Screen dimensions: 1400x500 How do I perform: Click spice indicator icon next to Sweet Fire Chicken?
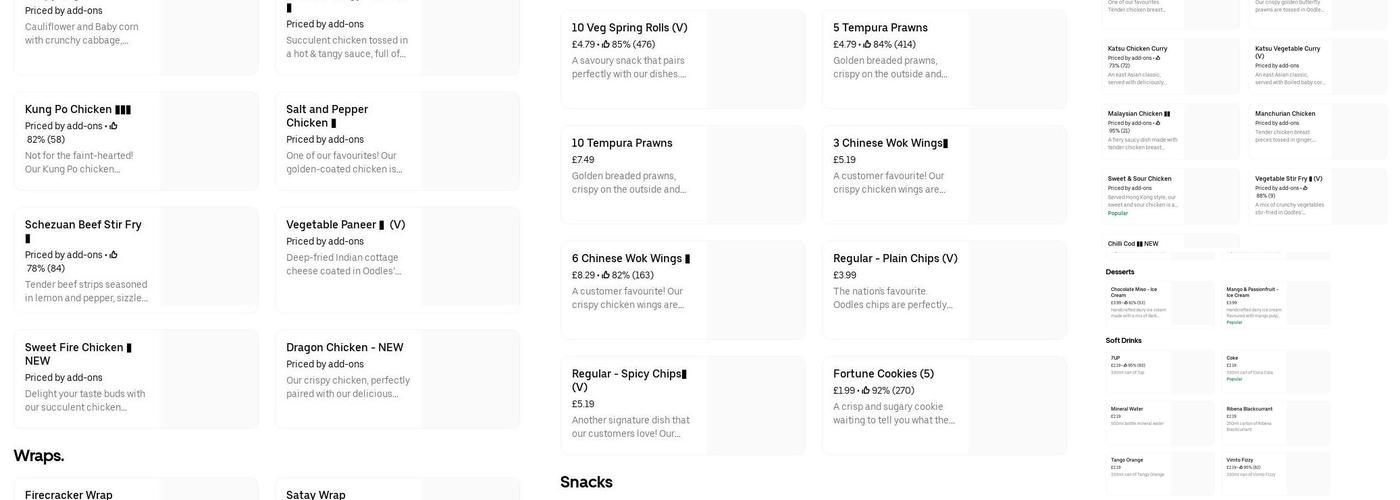[129, 348]
